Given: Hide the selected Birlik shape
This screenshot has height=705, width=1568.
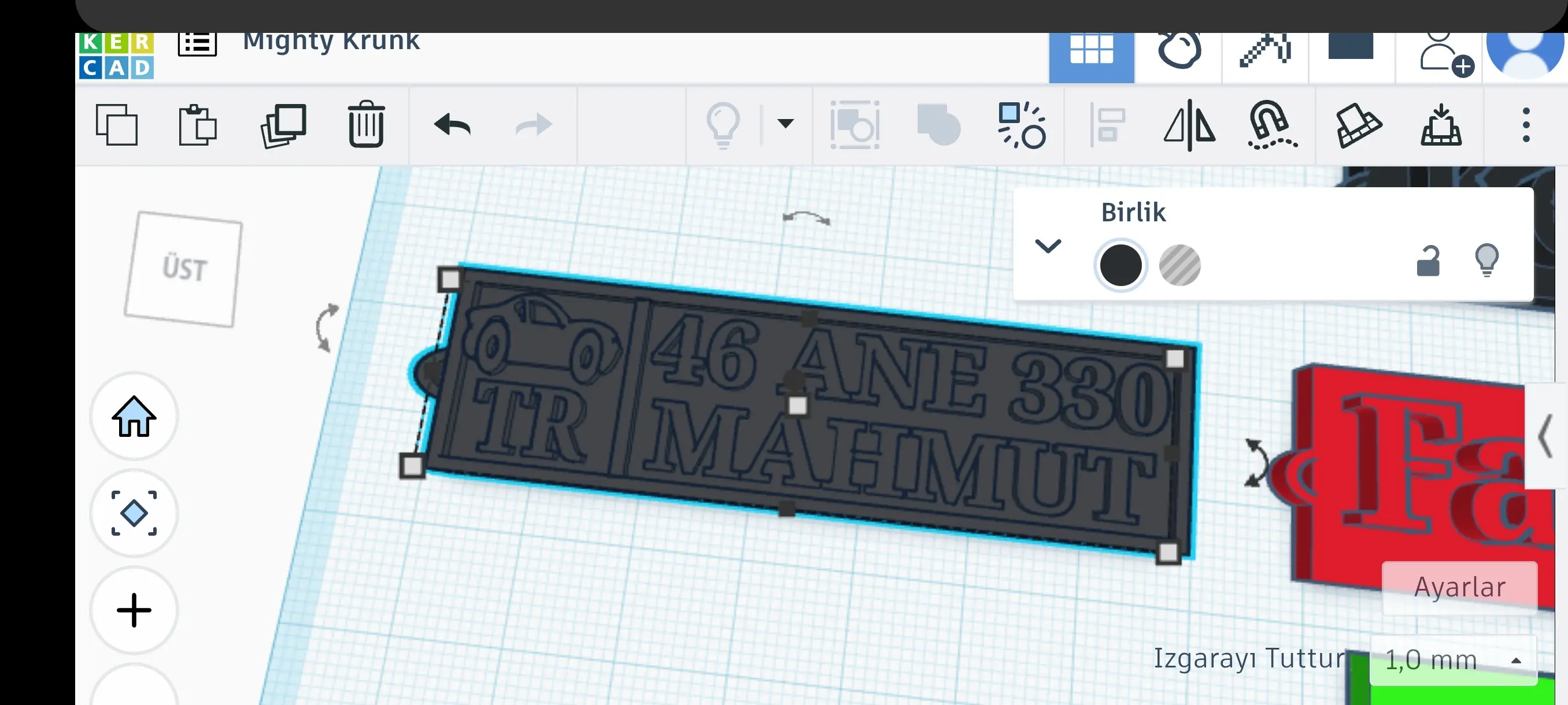Looking at the screenshot, I should 1487,261.
